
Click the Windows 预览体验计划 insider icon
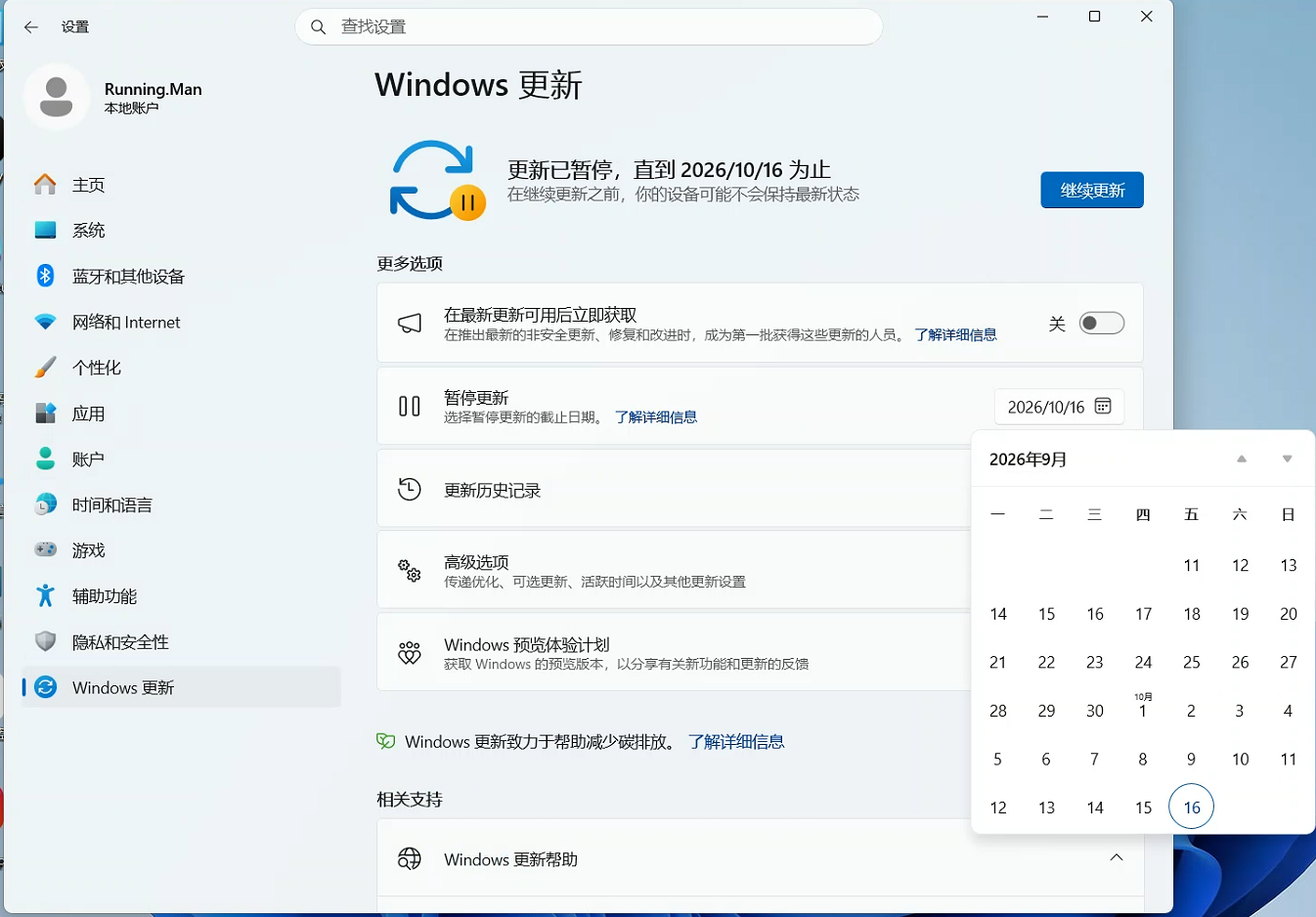tap(410, 653)
